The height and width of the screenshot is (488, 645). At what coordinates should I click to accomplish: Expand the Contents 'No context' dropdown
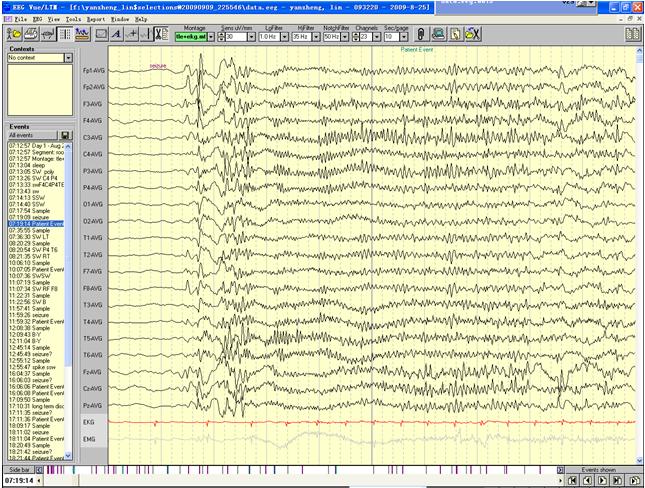[68, 58]
